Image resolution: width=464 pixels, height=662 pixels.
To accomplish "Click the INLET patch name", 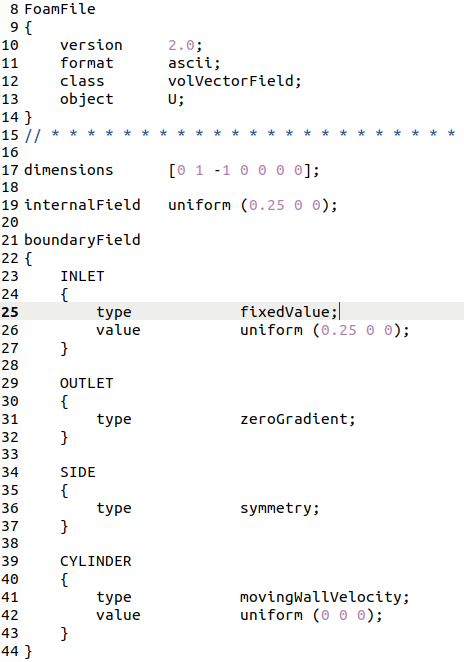I will point(82,276).
